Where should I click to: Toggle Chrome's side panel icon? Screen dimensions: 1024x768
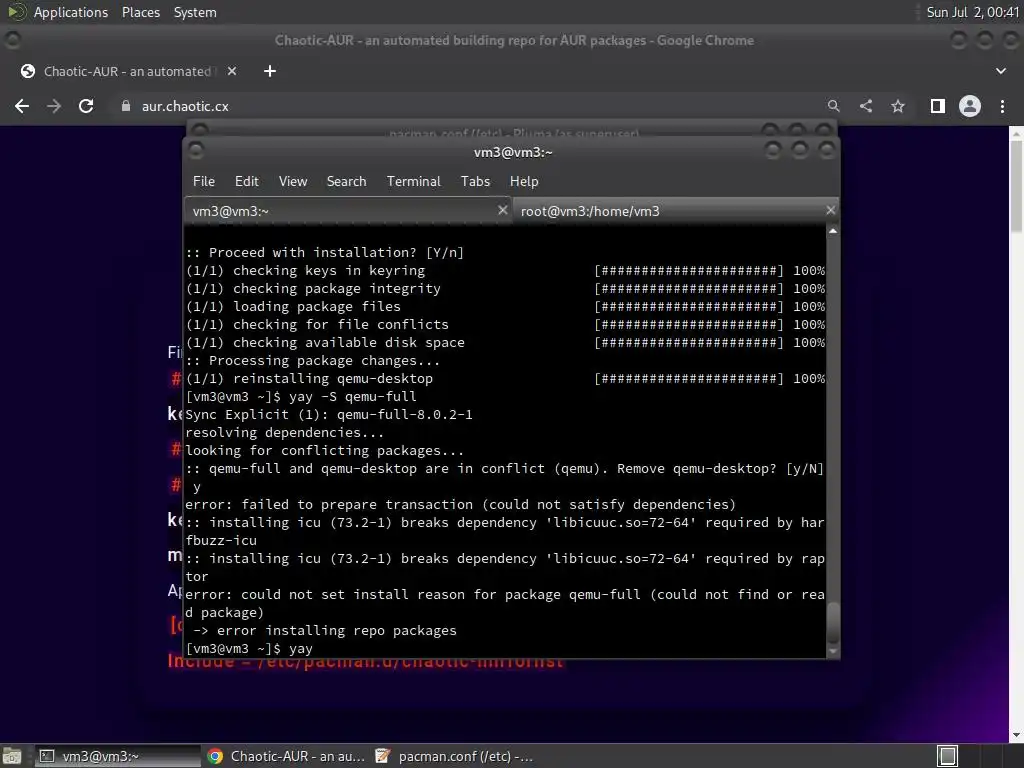point(938,106)
